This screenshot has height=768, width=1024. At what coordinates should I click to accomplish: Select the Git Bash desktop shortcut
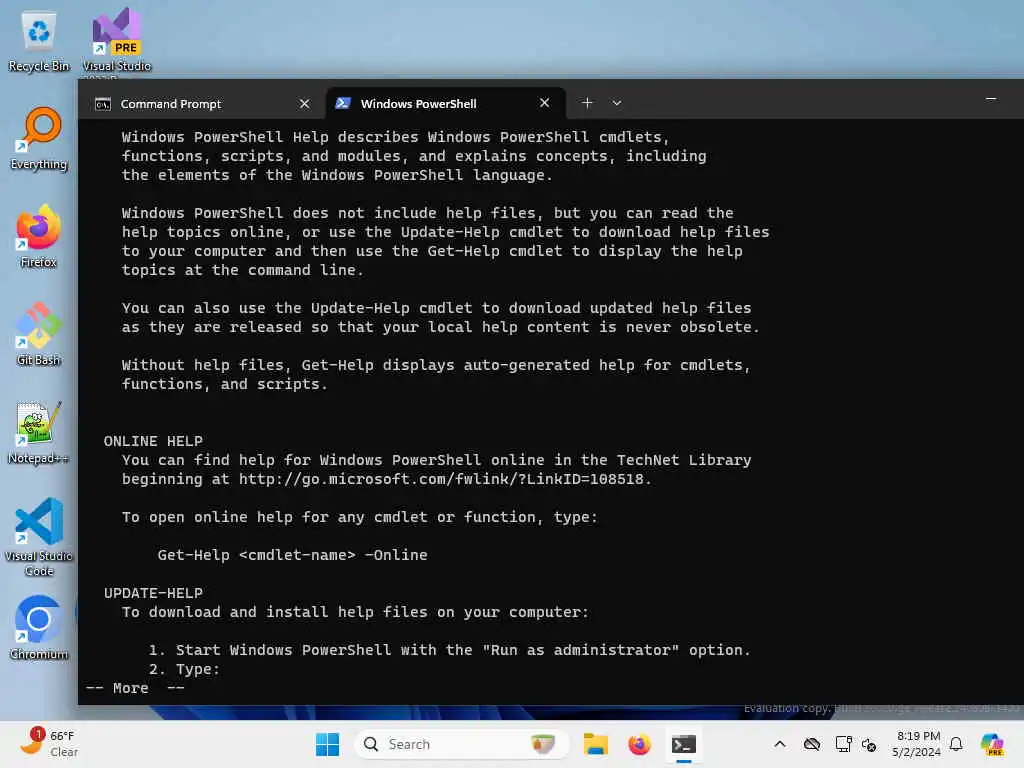39,334
